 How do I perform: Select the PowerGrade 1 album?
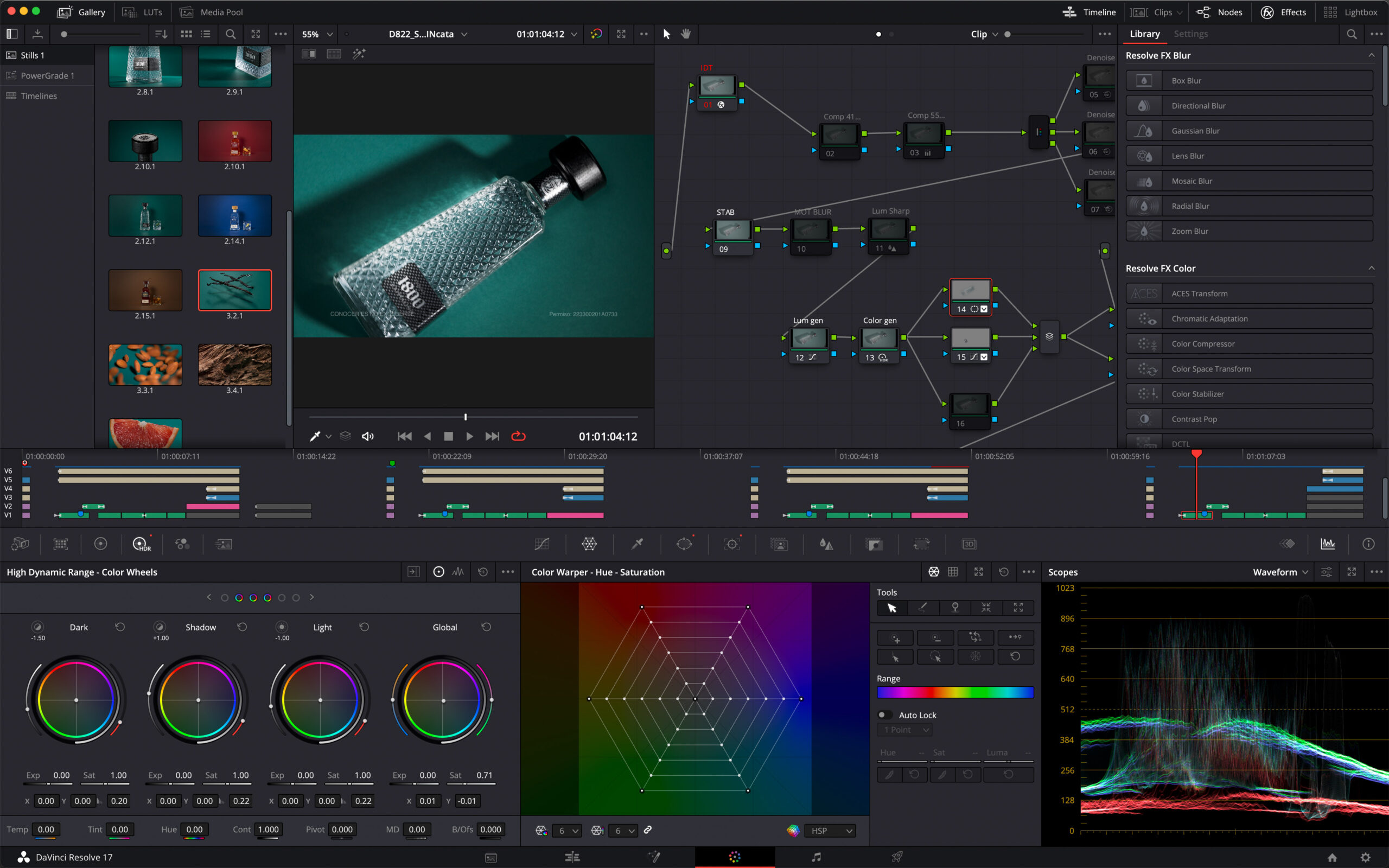pos(47,75)
